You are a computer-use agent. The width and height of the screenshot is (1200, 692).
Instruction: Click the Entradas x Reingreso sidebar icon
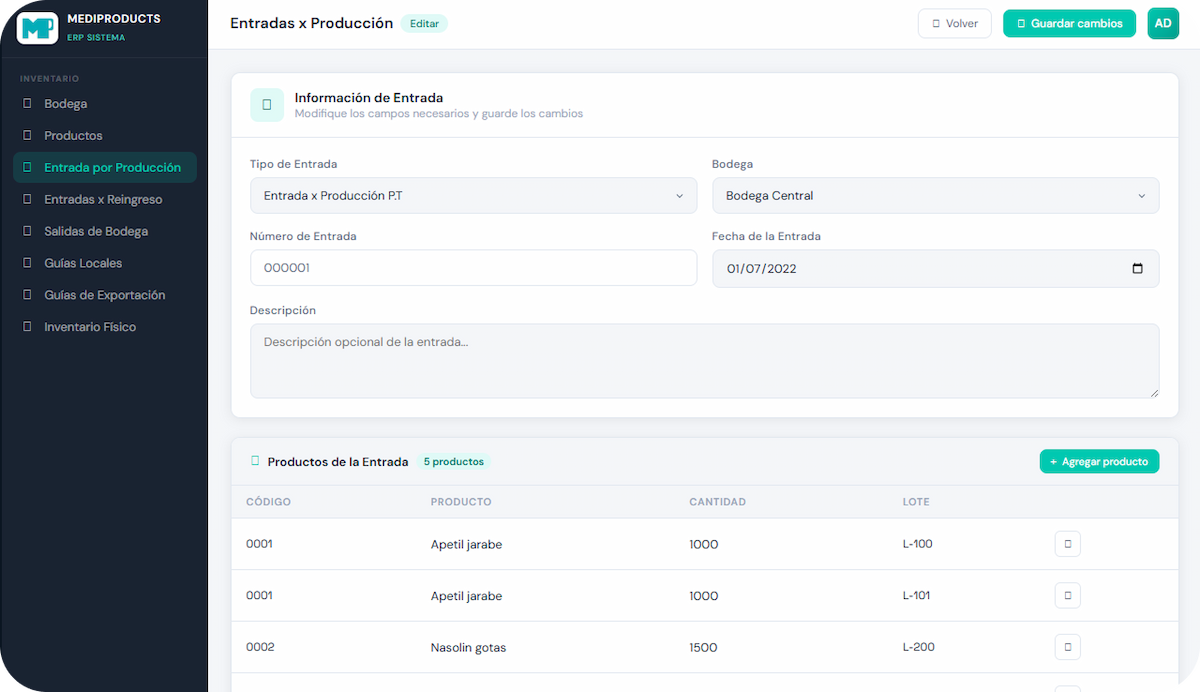point(27,200)
